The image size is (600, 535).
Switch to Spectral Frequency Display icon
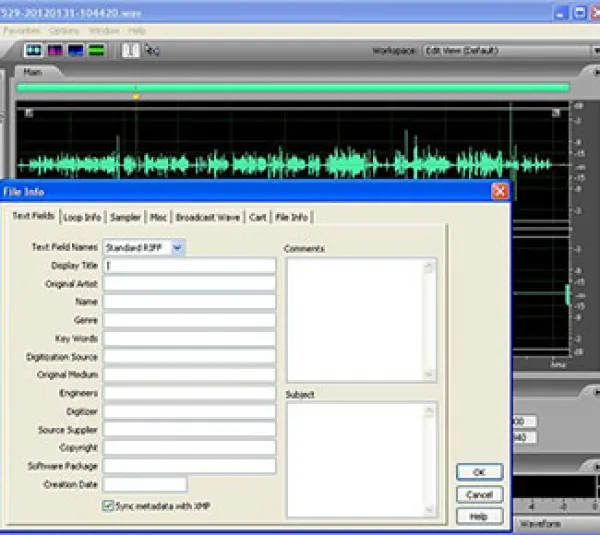[55, 50]
